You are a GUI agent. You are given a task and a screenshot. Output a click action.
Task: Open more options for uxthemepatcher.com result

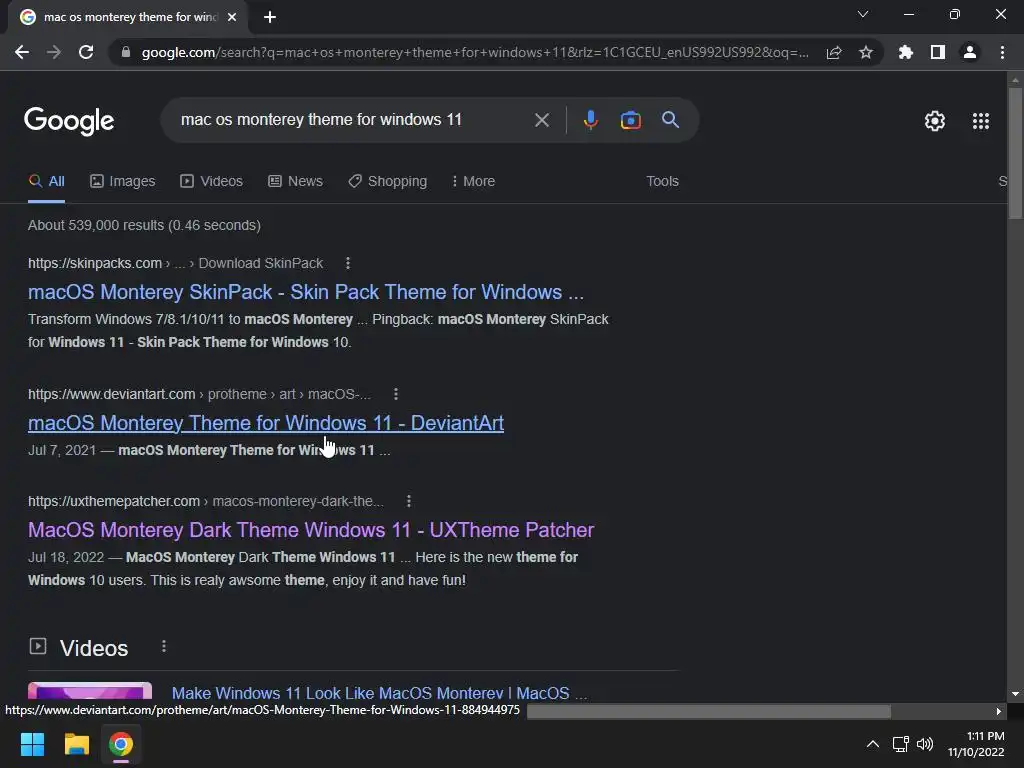(409, 502)
